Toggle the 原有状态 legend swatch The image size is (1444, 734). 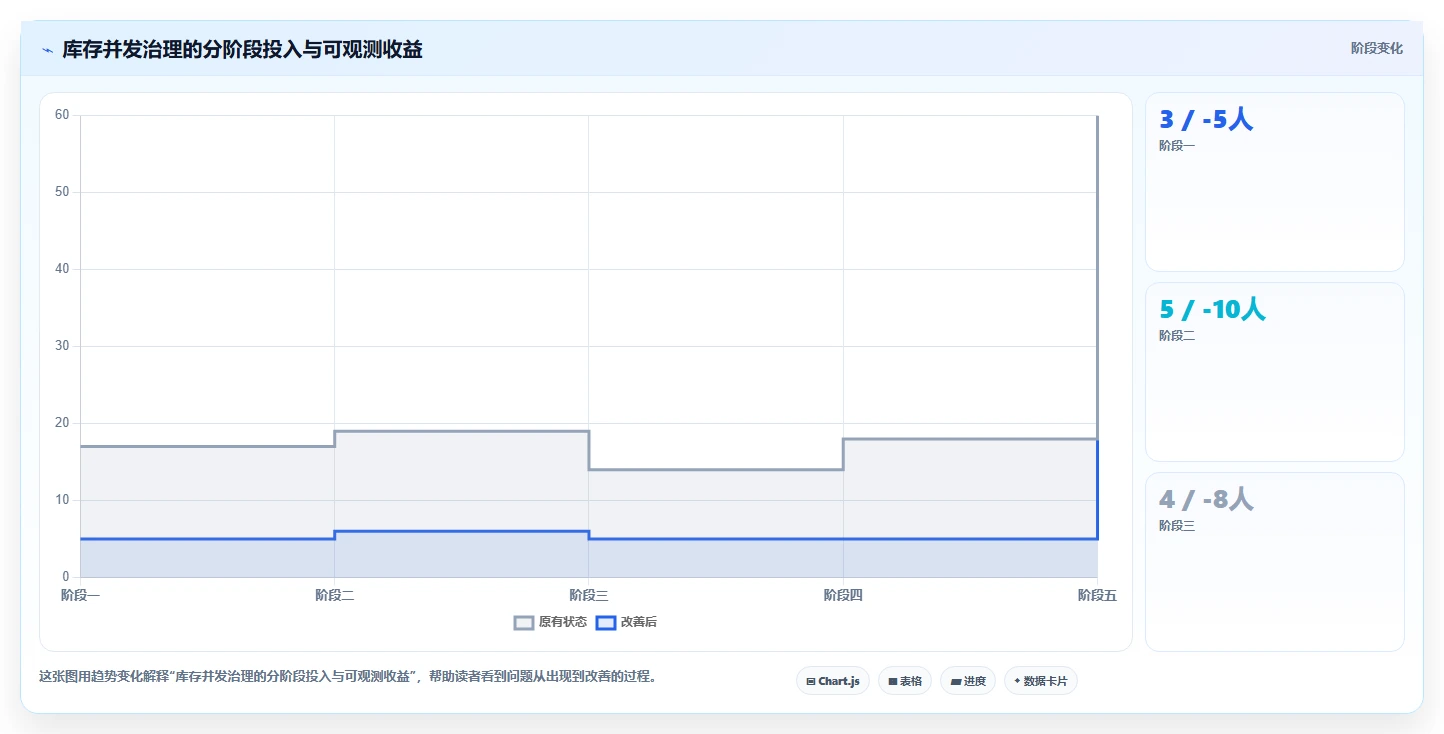[x=524, y=622]
